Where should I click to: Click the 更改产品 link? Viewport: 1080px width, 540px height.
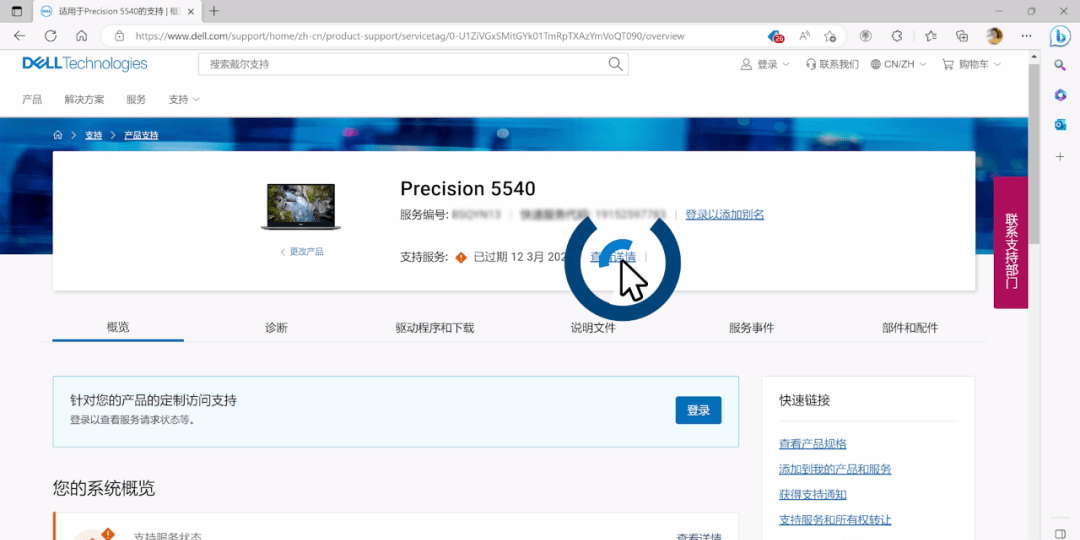click(x=302, y=251)
